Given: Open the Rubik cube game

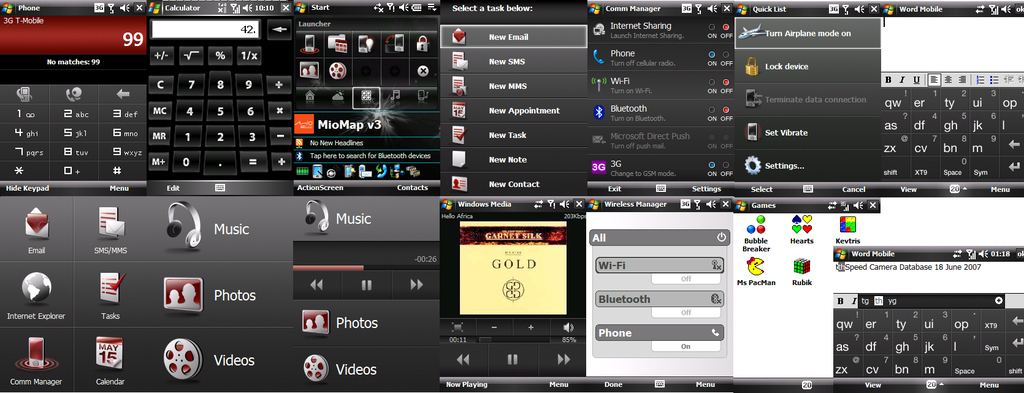Looking at the screenshot, I should pos(802,272).
